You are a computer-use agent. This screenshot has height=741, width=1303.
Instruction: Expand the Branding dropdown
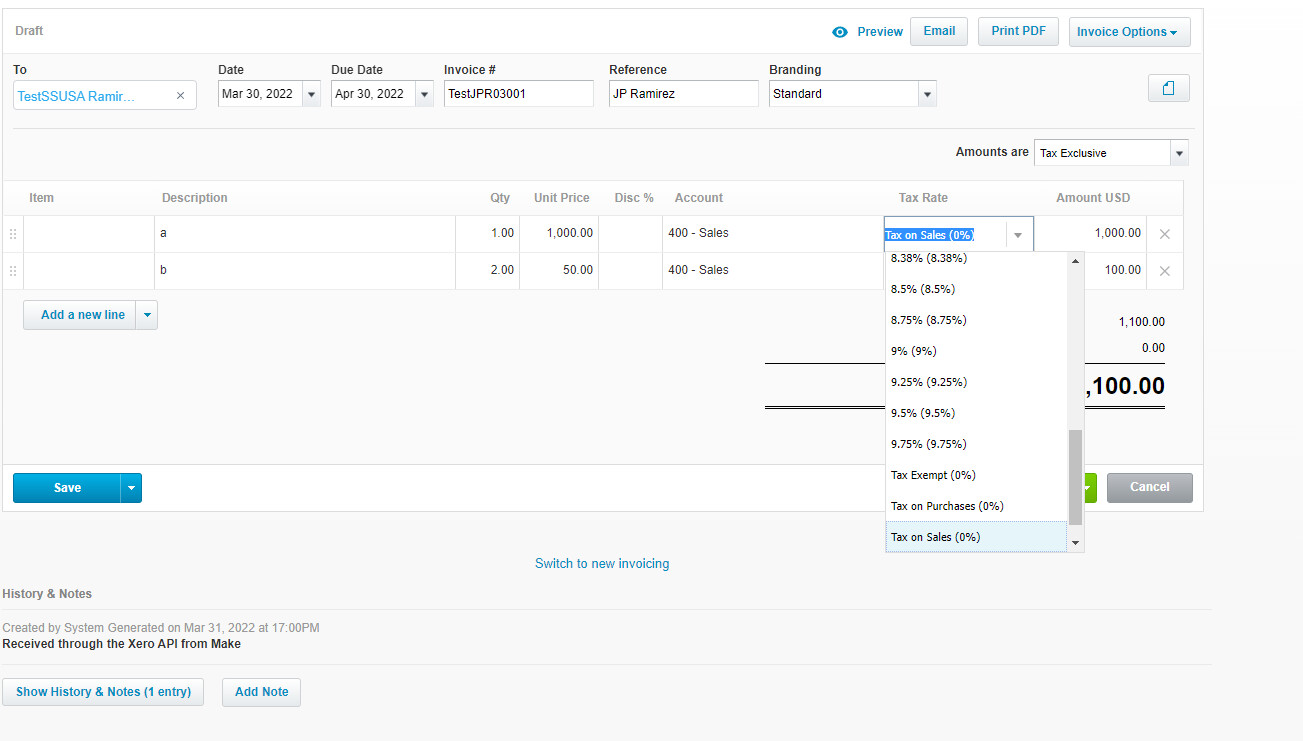[x=927, y=94]
